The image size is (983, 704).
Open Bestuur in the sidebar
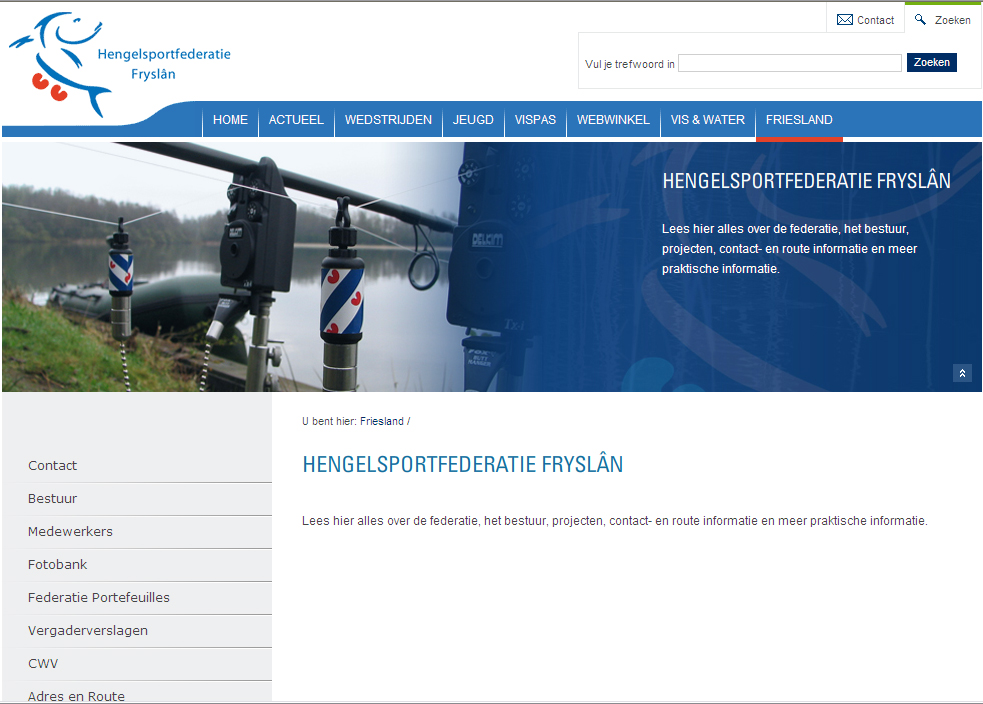pyautogui.click(x=53, y=499)
